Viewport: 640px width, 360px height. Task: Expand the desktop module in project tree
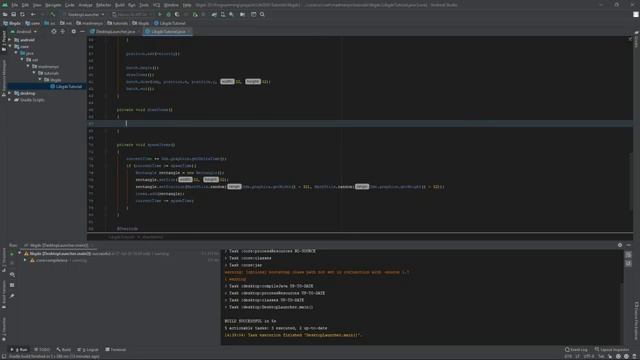(10, 93)
